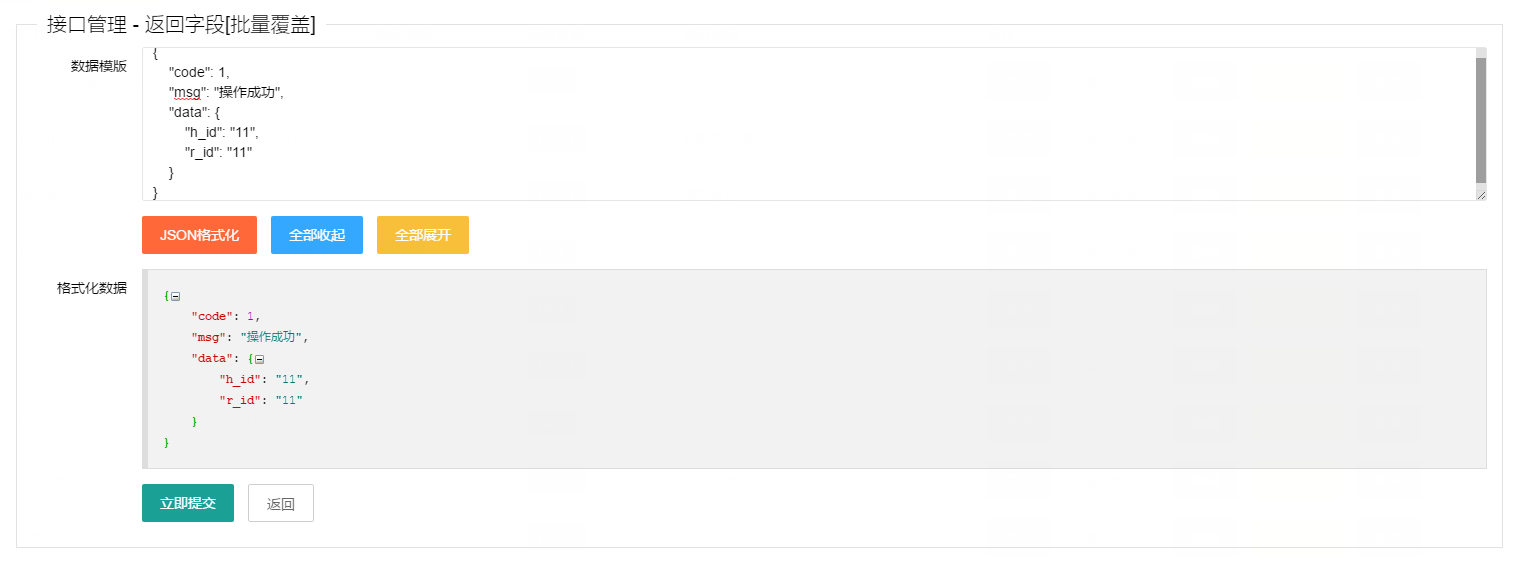The height and width of the screenshot is (571, 1516).
Task: Click the JSON格式化 button
Action: click(x=199, y=235)
